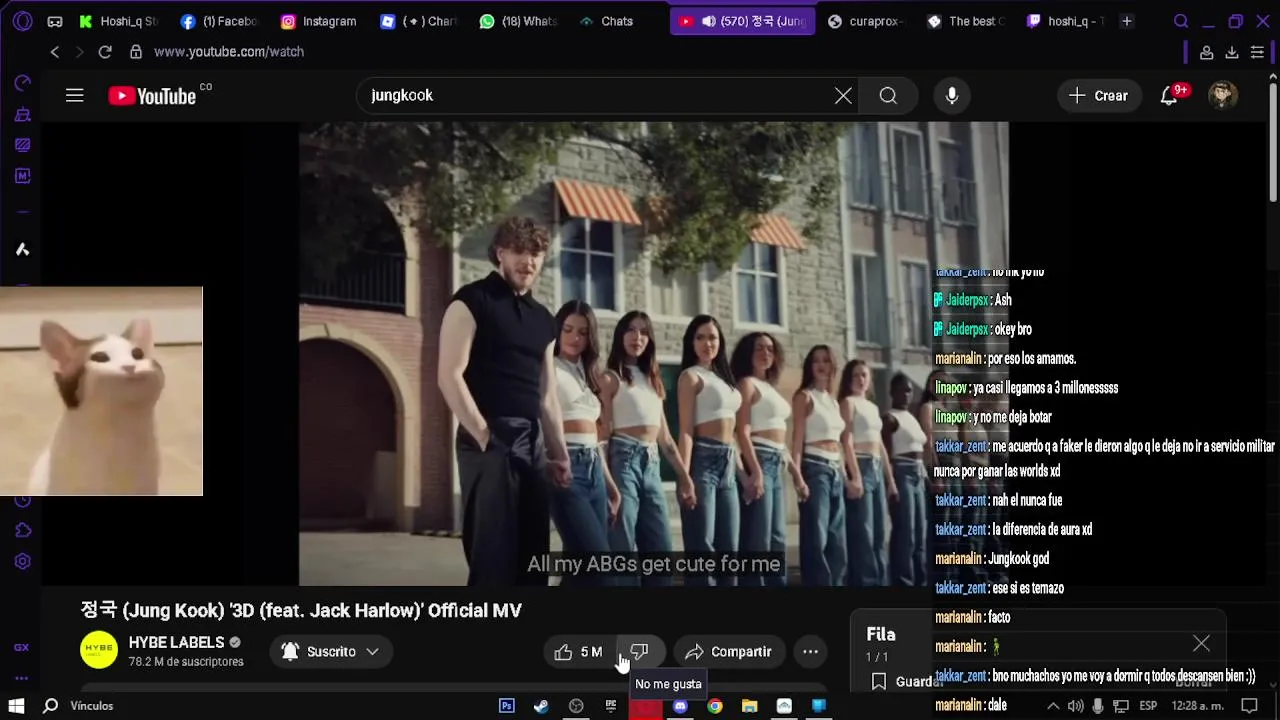Click the search magnifier button

[888, 95]
